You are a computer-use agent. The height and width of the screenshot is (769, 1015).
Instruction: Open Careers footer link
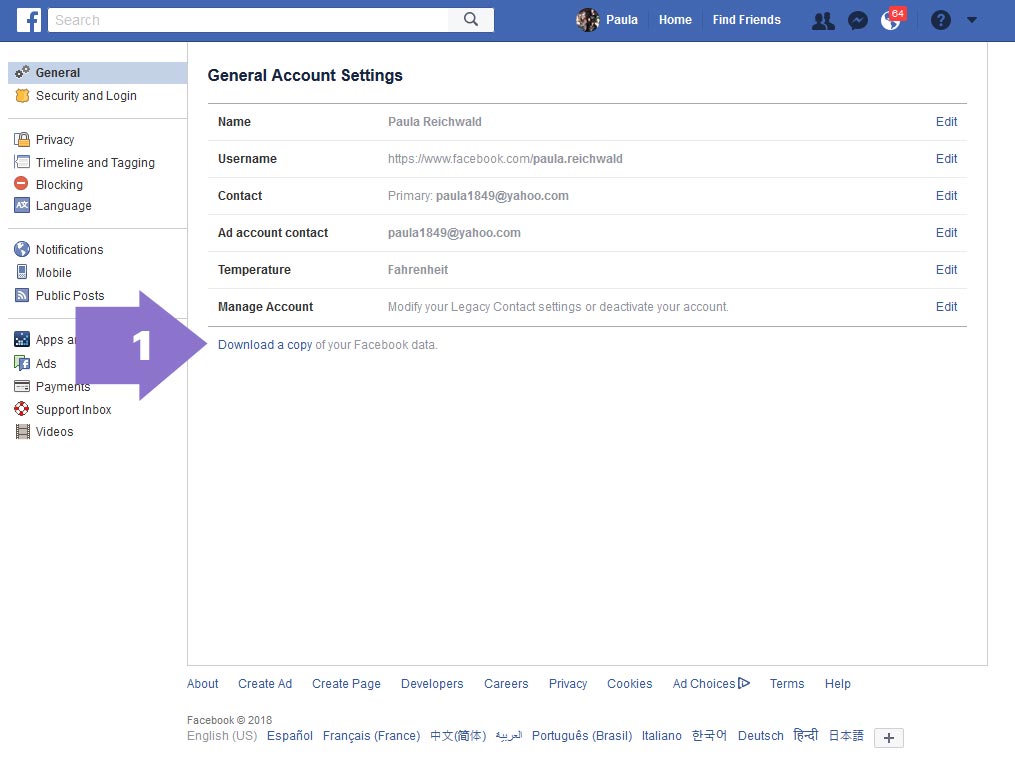tap(506, 684)
